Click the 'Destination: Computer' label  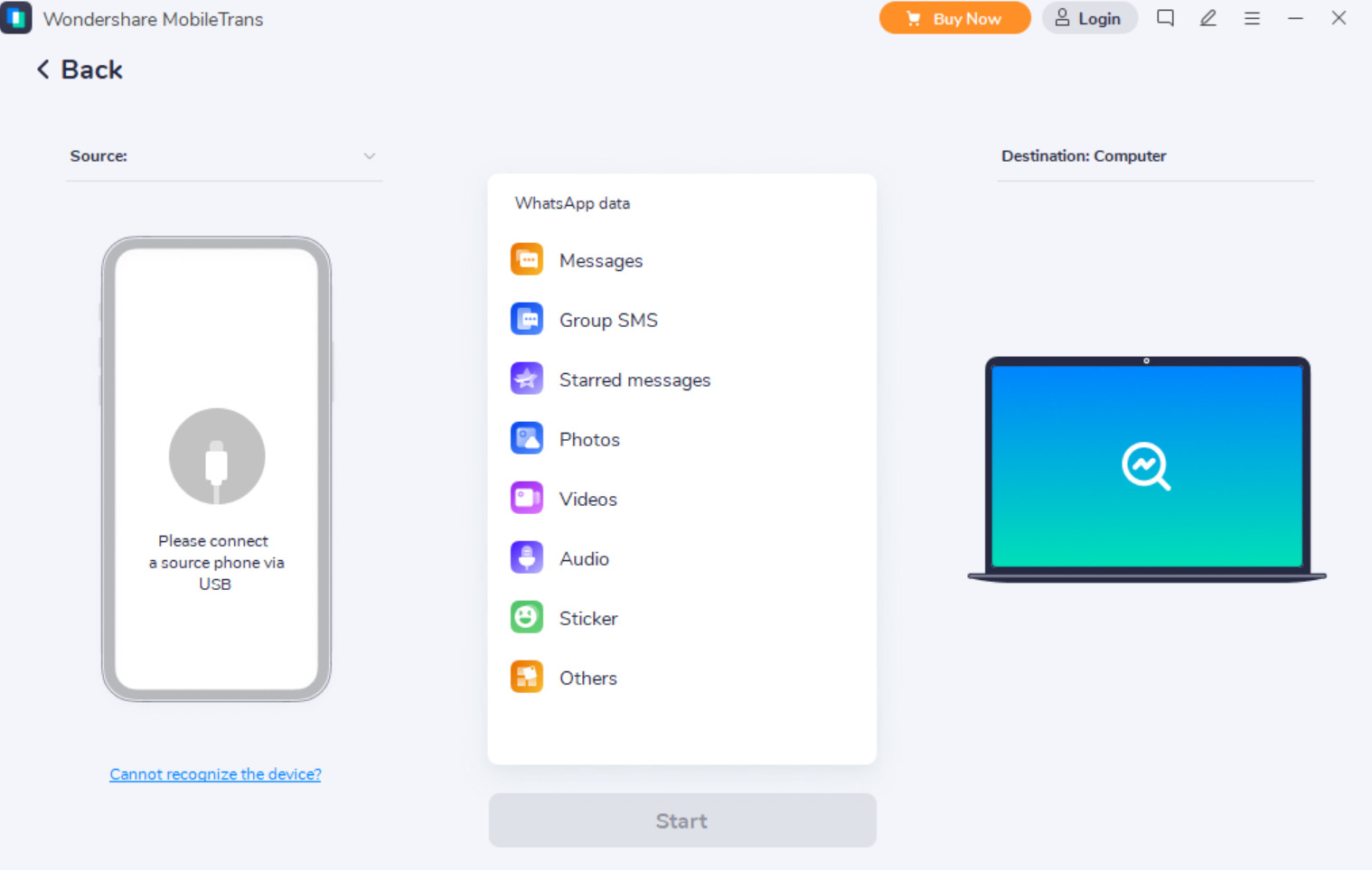click(1084, 156)
